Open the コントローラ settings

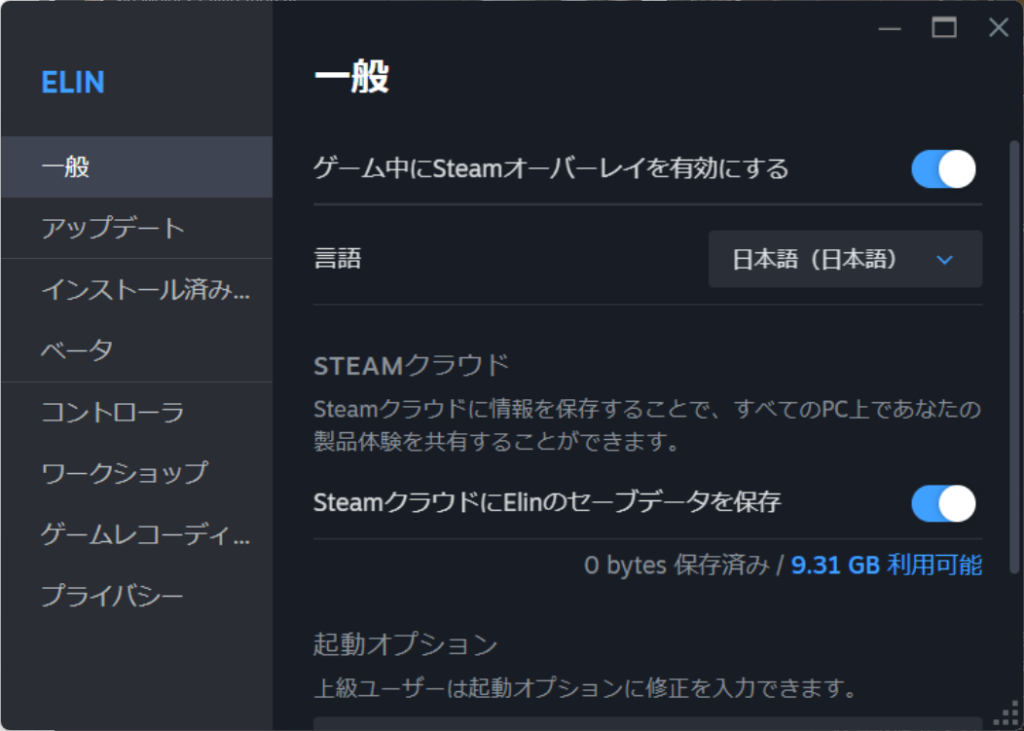click(x=136, y=412)
